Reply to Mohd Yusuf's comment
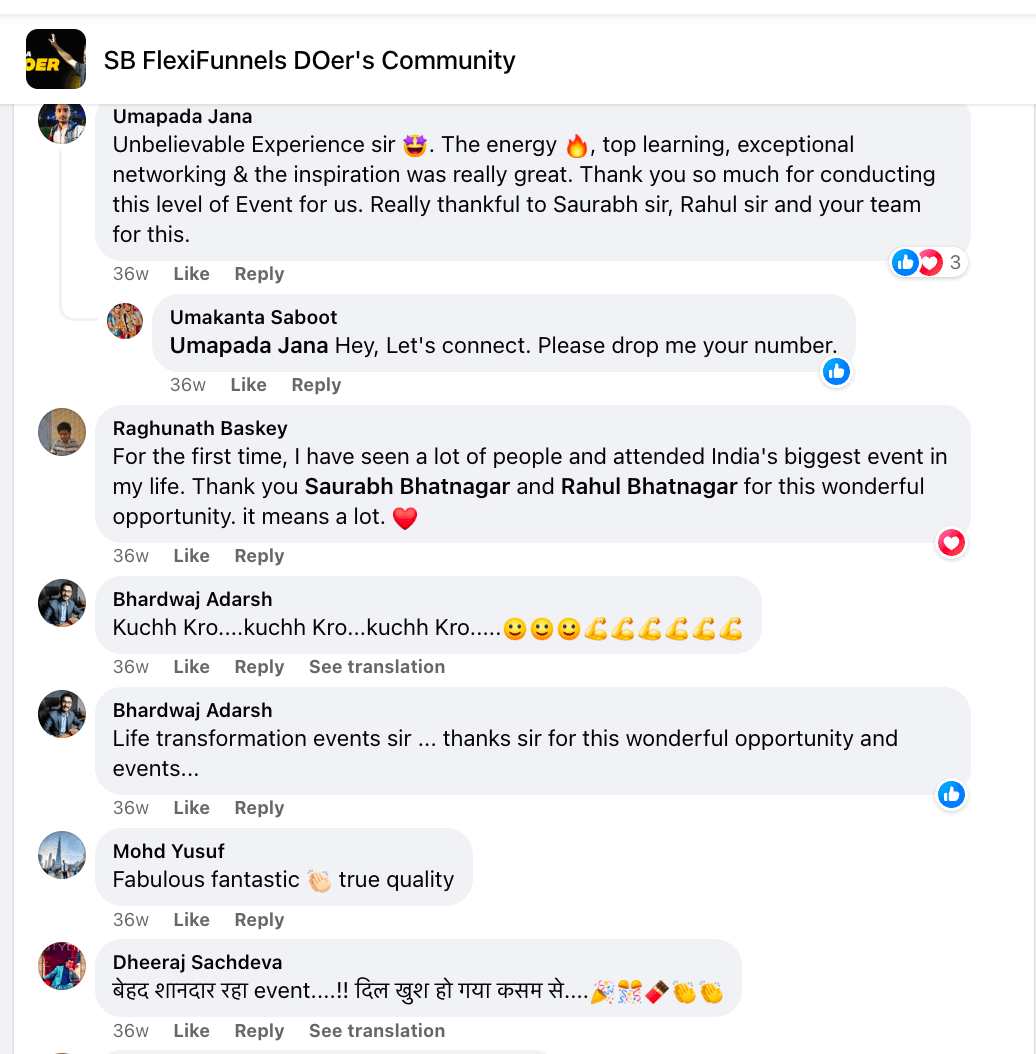This screenshot has width=1036, height=1054. pos(259,920)
